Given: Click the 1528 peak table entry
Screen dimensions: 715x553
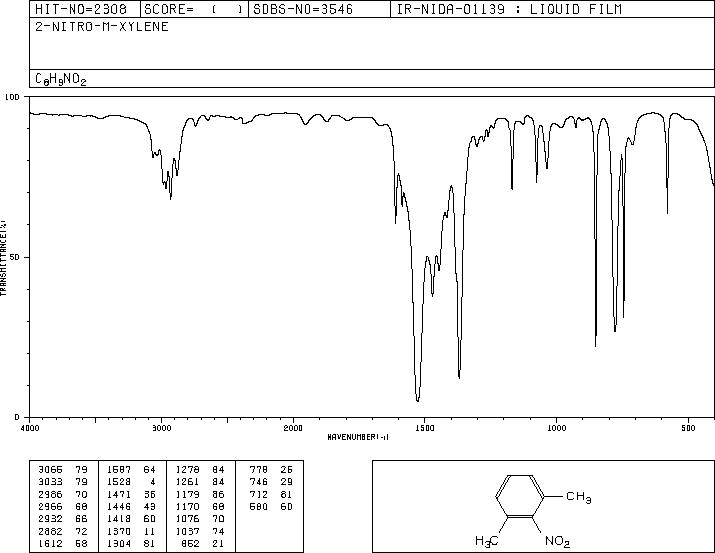Looking at the screenshot, I should [x=119, y=482].
